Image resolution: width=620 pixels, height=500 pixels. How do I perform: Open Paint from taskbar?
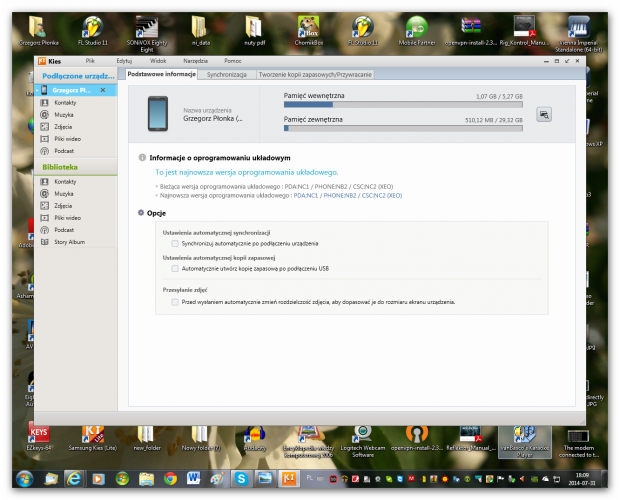pos(217,479)
